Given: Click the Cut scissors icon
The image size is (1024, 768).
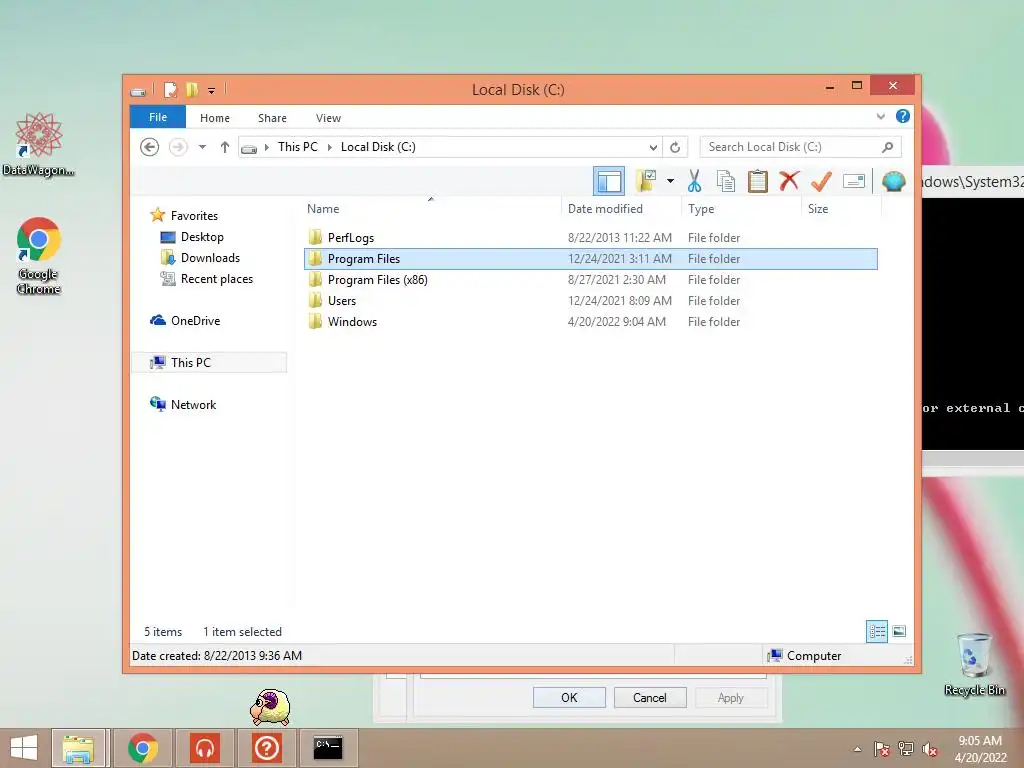Looking at the screenshot, I should click(x=694, y=181).
